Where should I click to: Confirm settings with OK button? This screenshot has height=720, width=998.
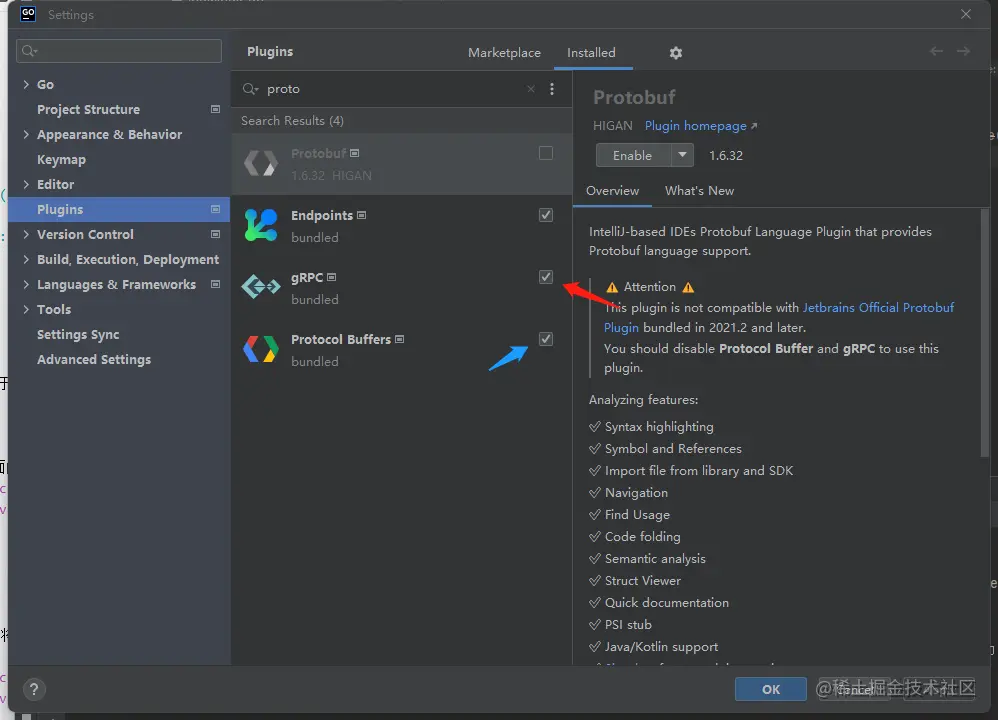(x=771, y=689)
